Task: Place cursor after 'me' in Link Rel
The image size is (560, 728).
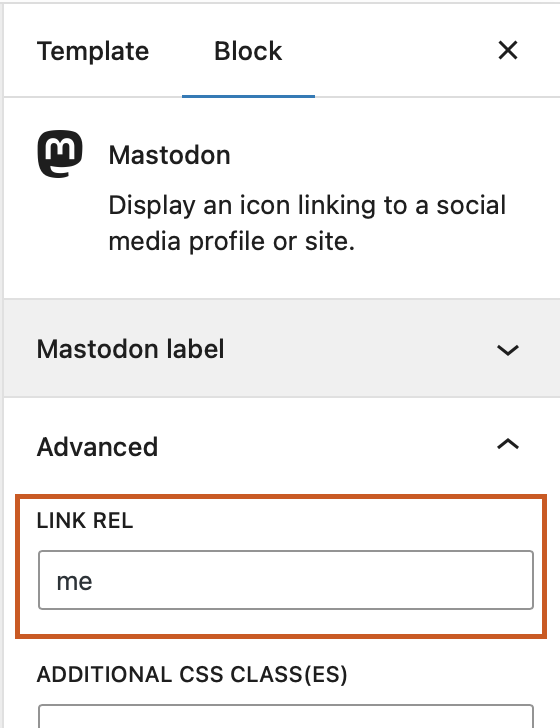Action: pyautogui.click(x=94, y=581)
